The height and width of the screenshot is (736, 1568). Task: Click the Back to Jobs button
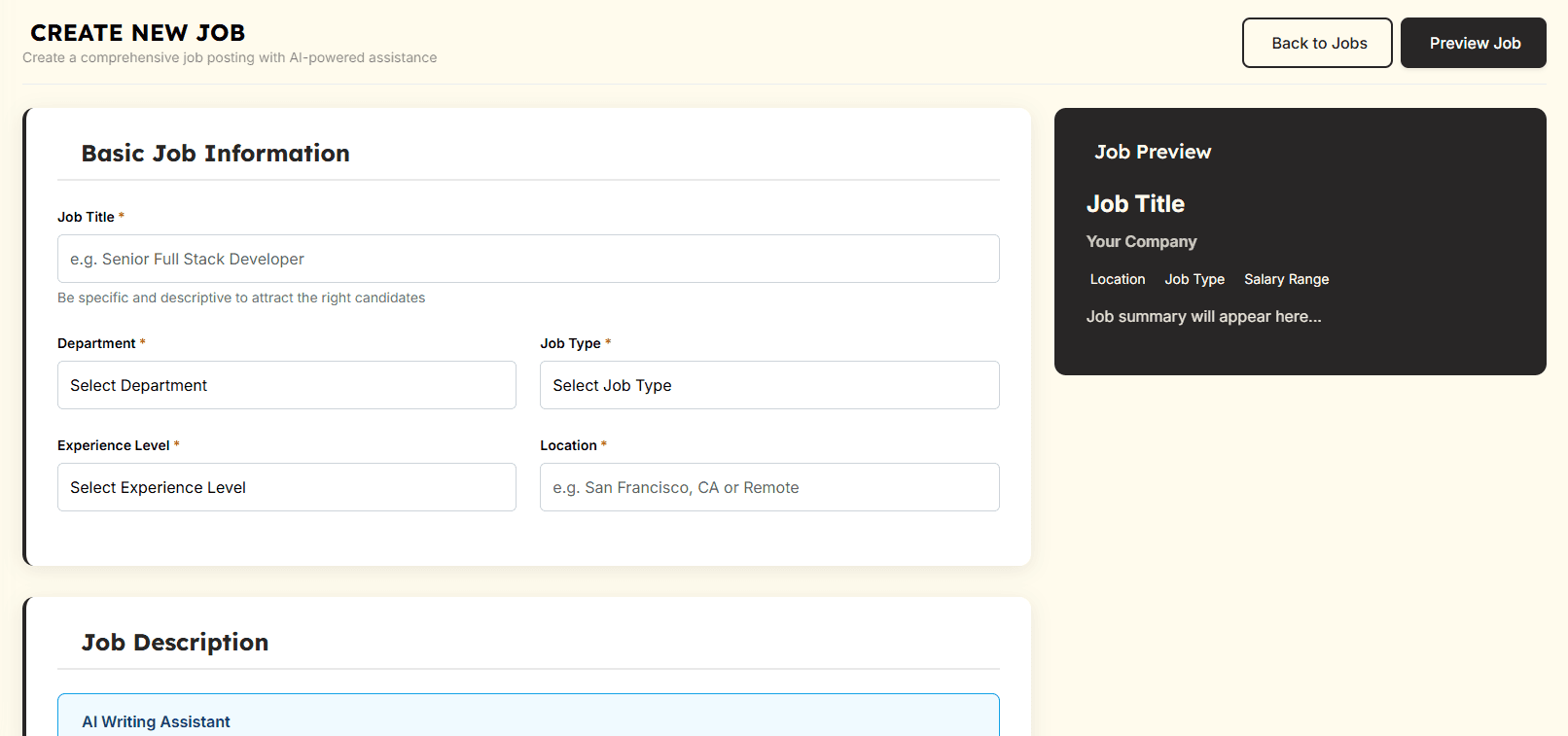[1317, 43]
